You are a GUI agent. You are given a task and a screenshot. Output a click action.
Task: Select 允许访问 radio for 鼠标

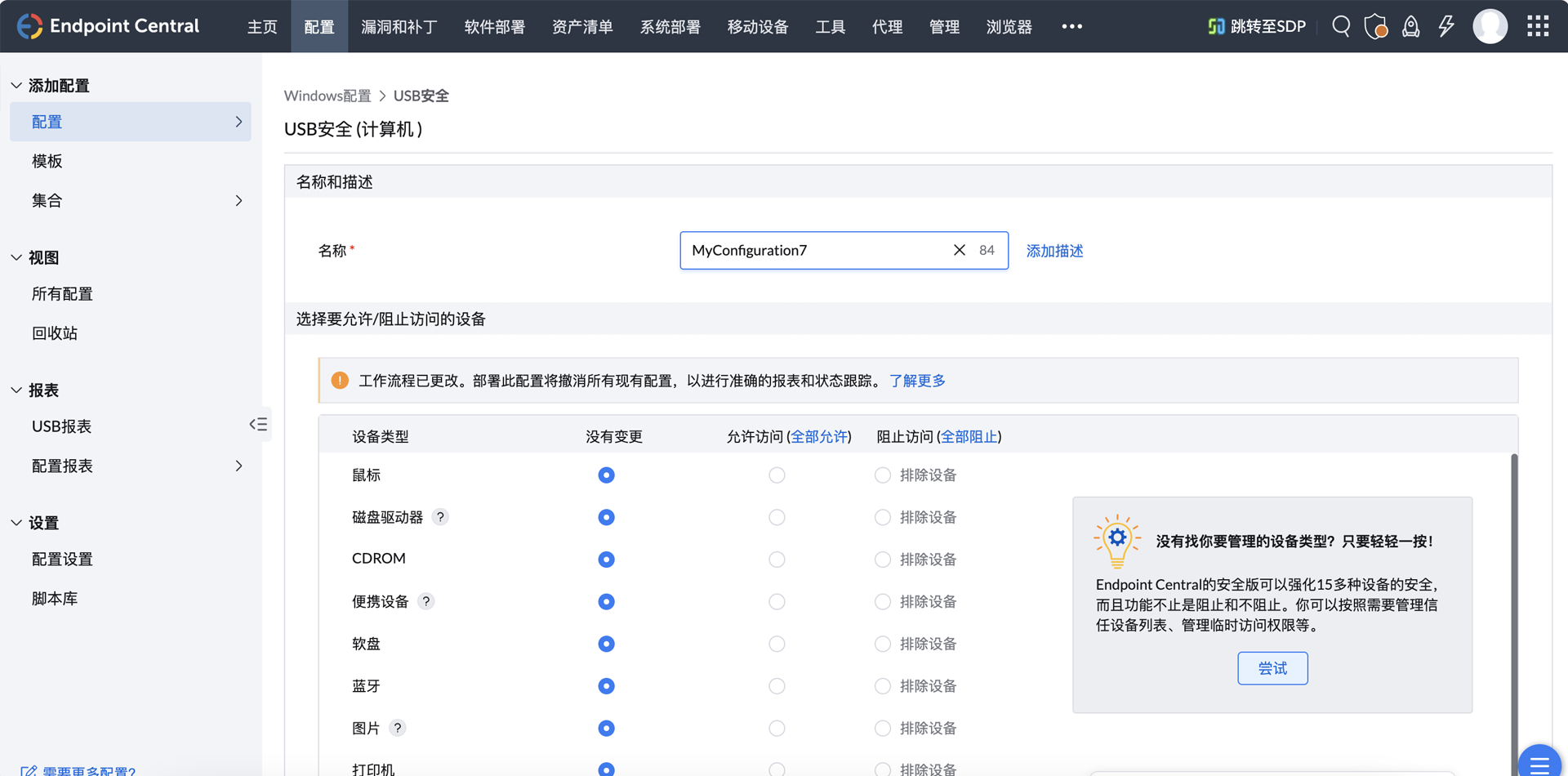click(x=777, y=475)
